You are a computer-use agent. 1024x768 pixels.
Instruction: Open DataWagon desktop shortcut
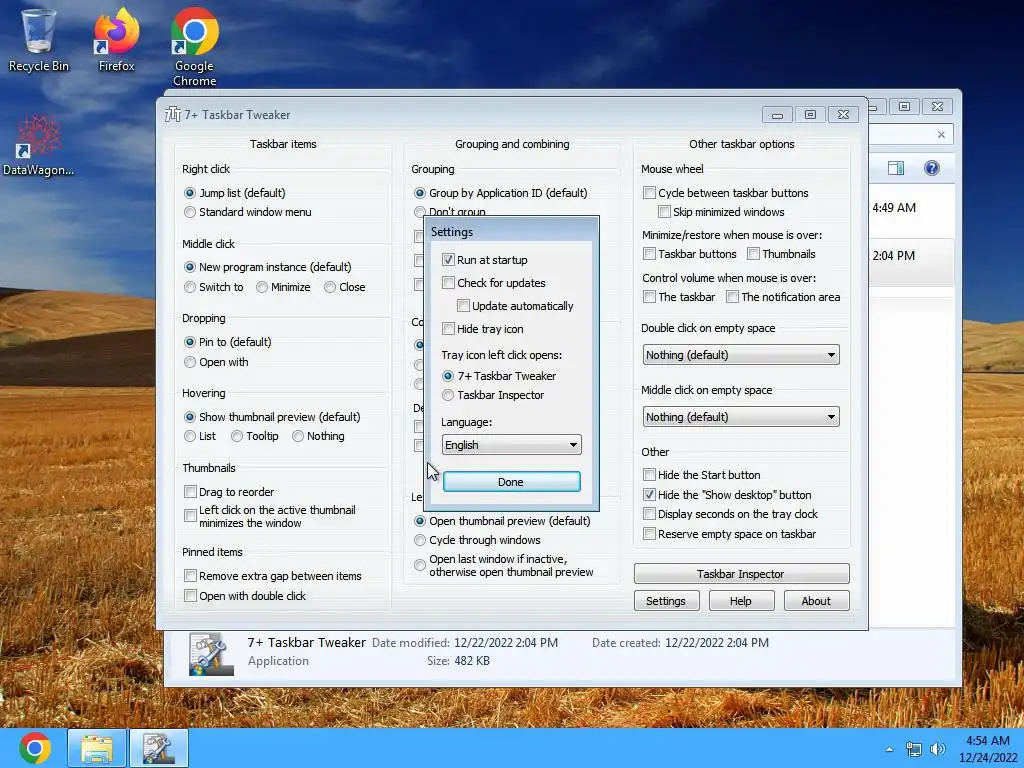click(x=38, y=145)
